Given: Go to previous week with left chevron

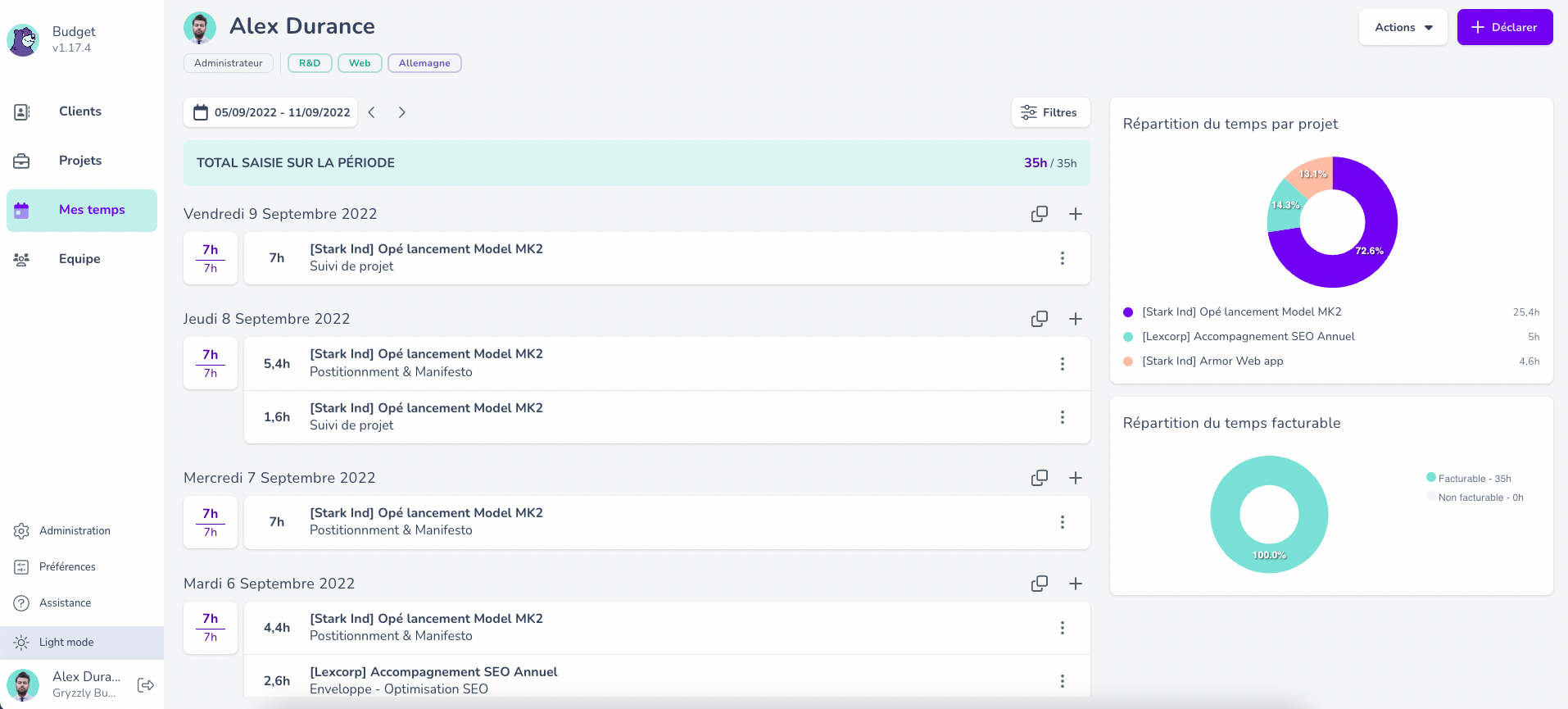Looking at the screenshot, I should [x=372, y=112].
